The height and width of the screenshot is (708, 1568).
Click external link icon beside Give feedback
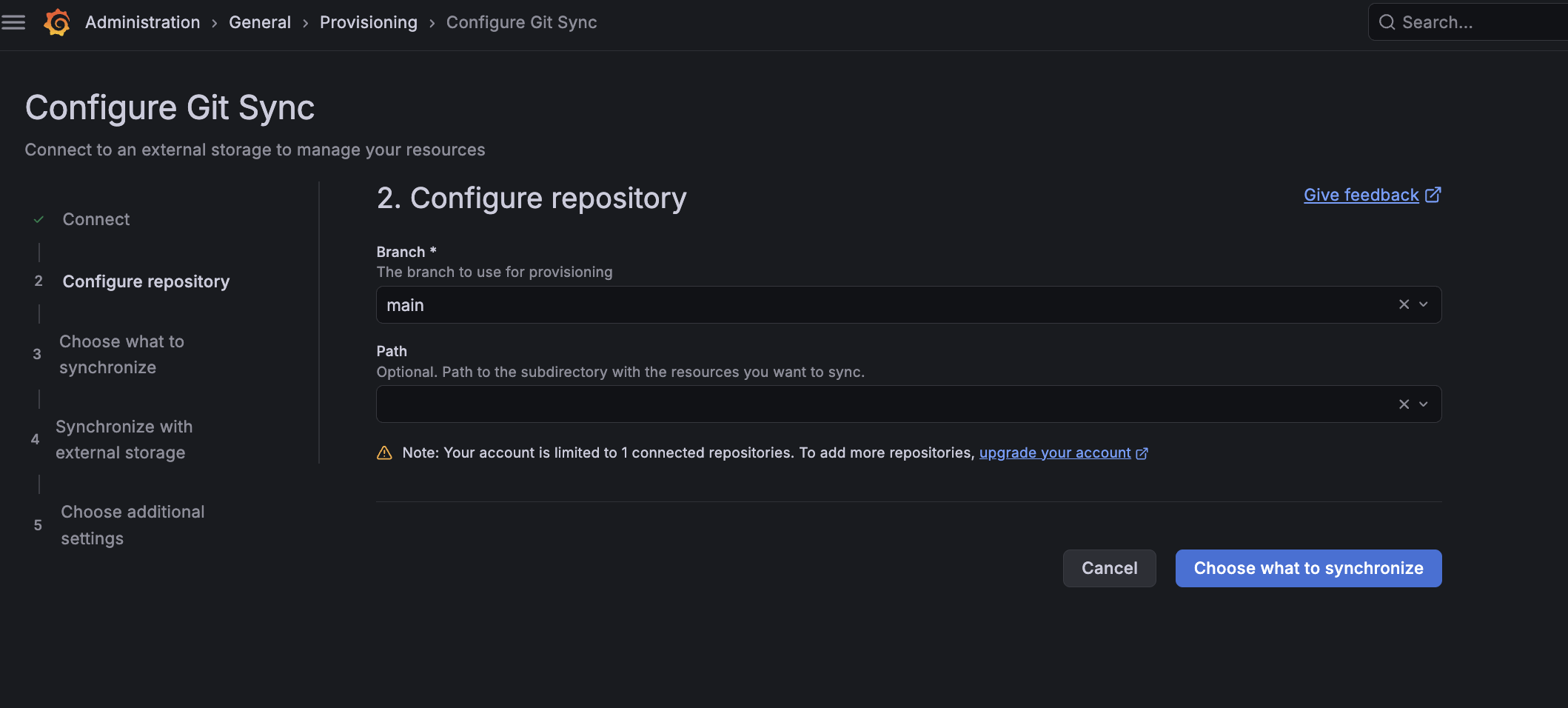pos(1433,195)
